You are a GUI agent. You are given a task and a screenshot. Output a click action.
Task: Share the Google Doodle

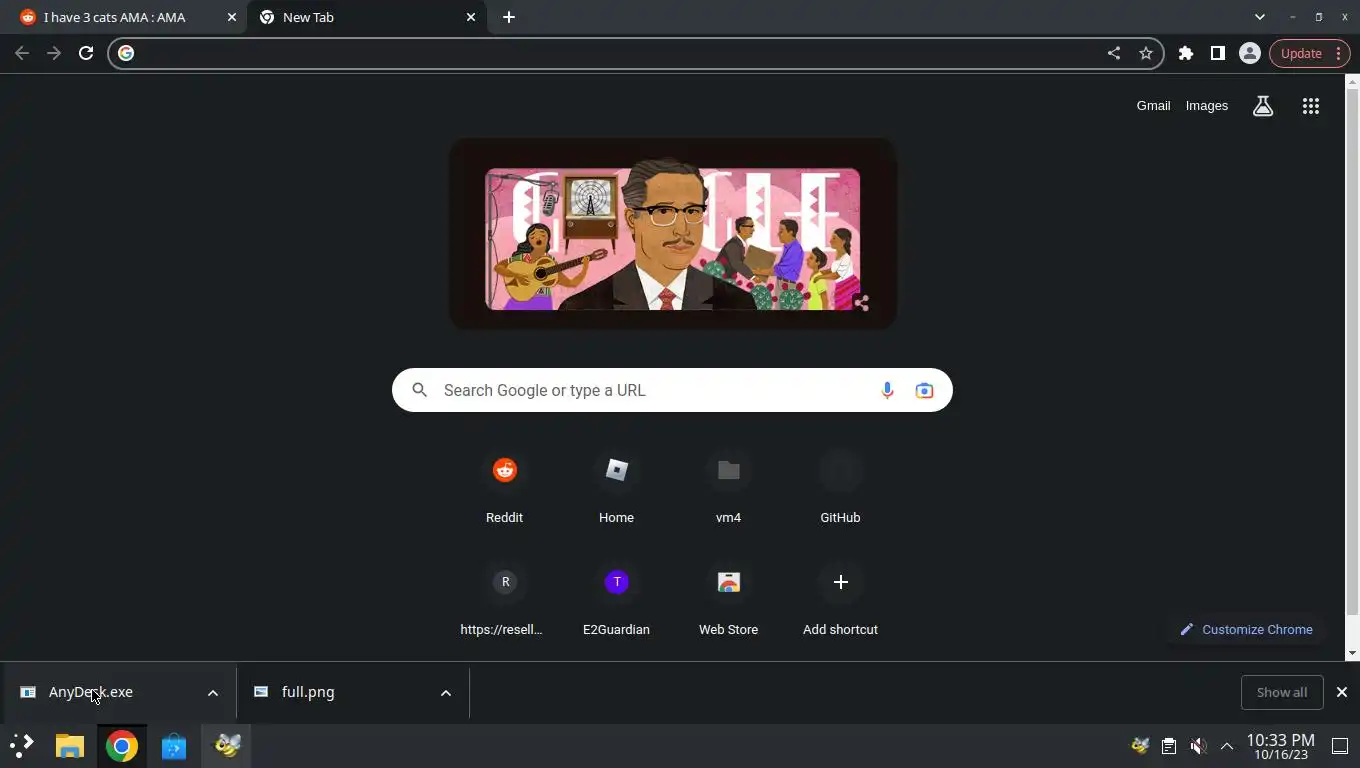point(861,302)
